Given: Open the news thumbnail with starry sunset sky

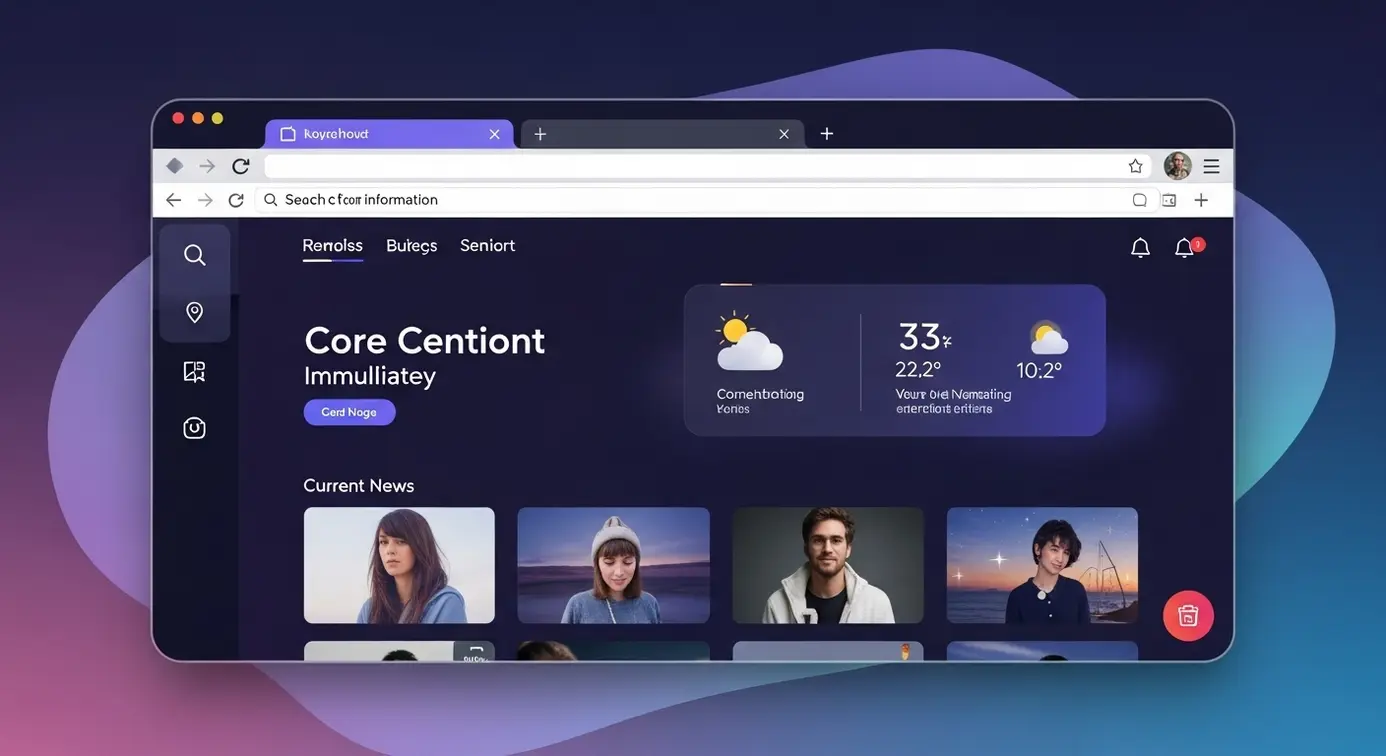Looking at the screenshot, I should 1042,565.
